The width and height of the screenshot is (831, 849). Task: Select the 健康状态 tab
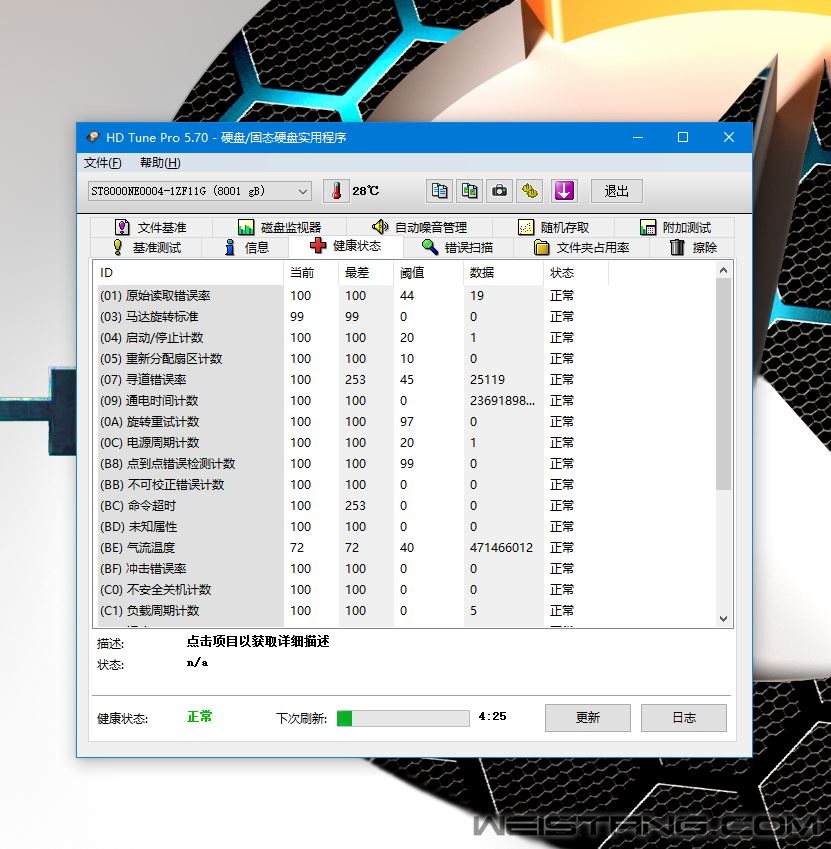tap(346, 246)
